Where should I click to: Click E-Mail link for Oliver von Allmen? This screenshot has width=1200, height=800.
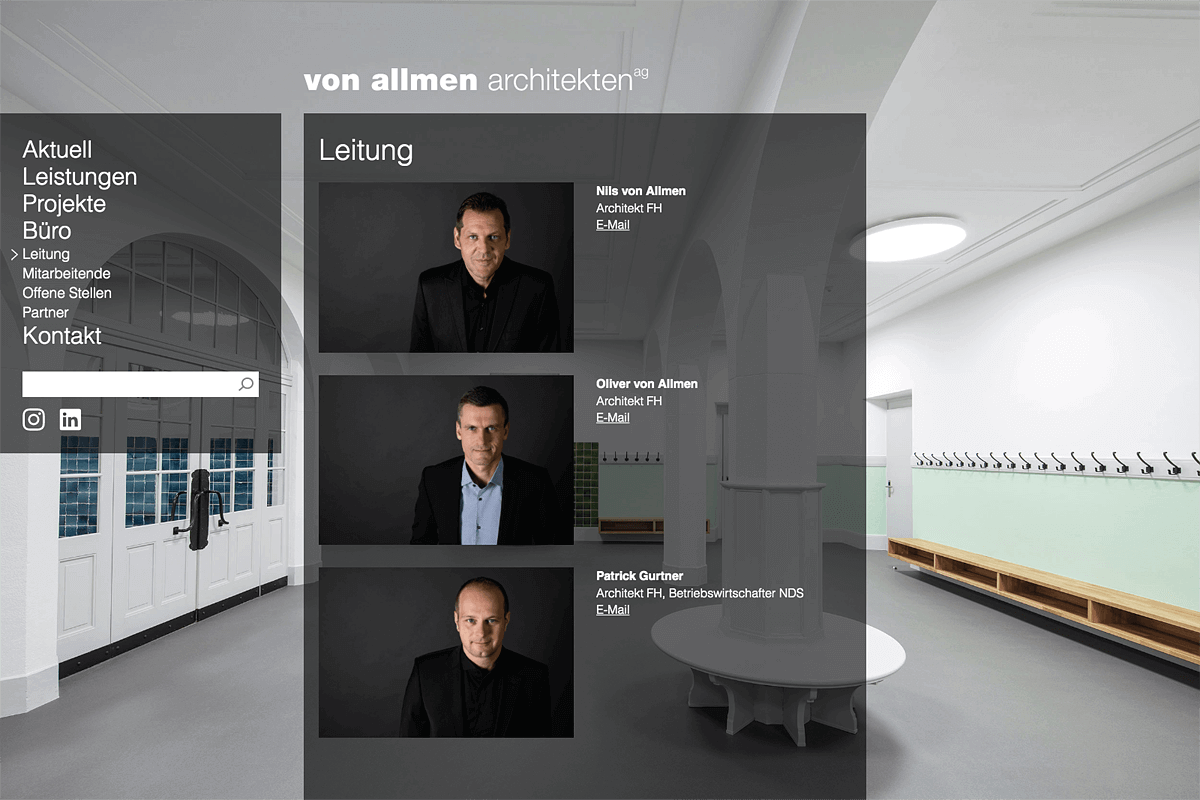pyautogui.click(x=613, y=418)
